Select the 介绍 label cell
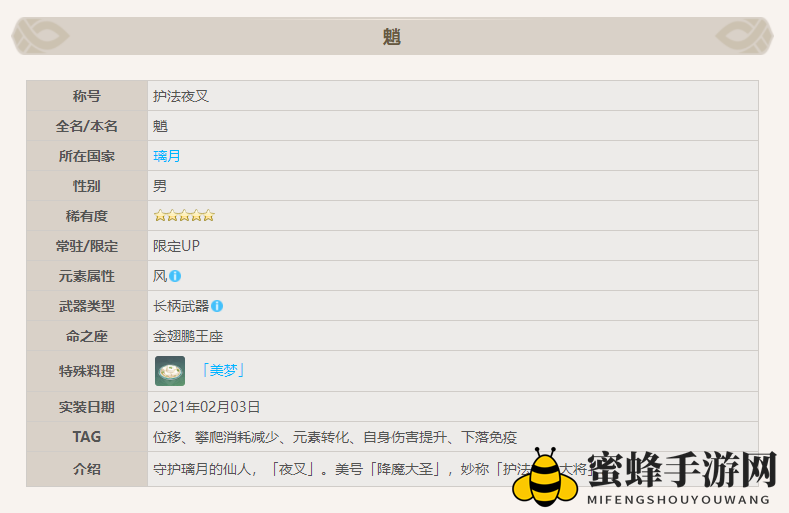The height and width of the screenshot is (513, 789). [x=87, y=469]
